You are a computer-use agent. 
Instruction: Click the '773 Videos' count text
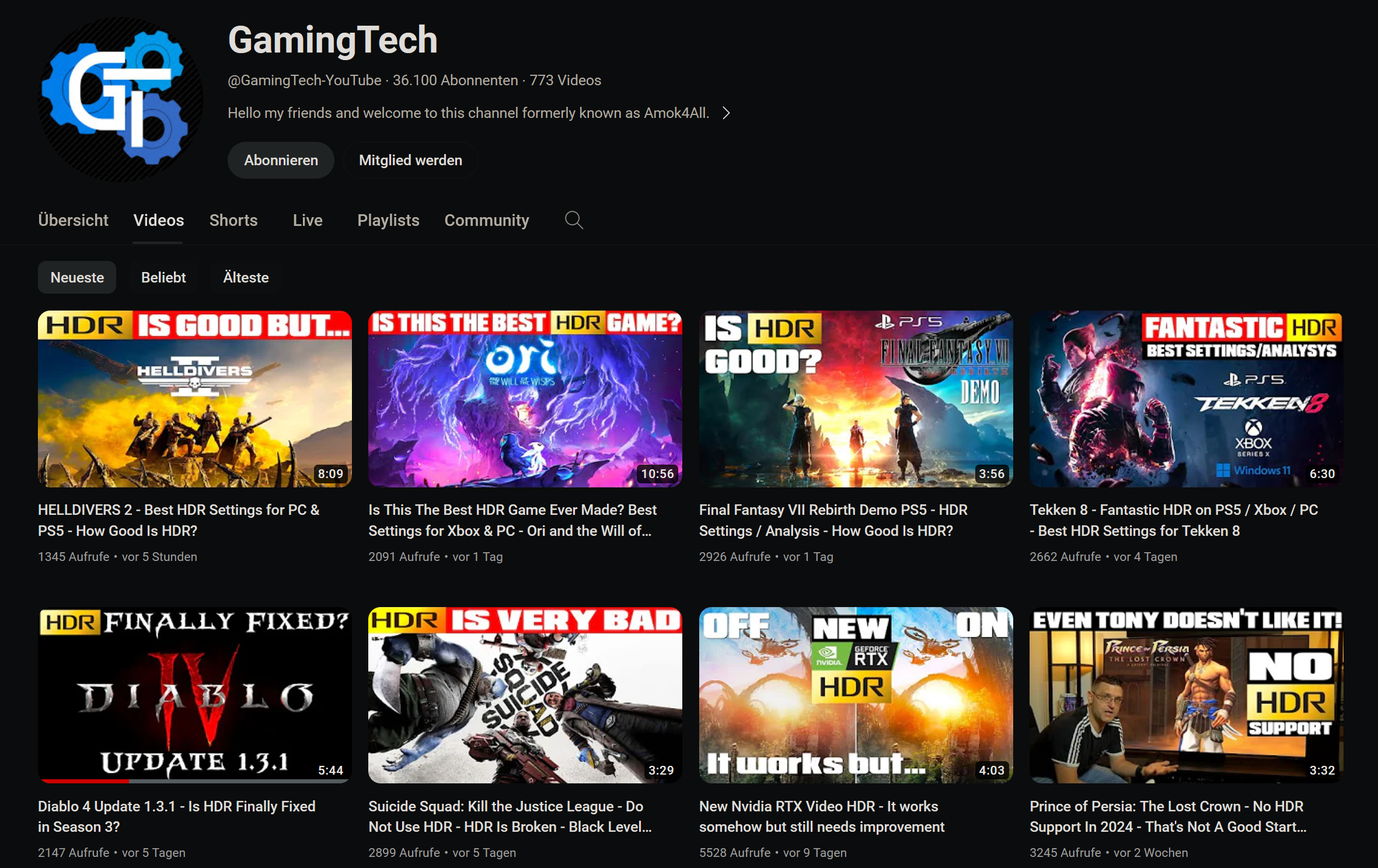tap(565, 80)
